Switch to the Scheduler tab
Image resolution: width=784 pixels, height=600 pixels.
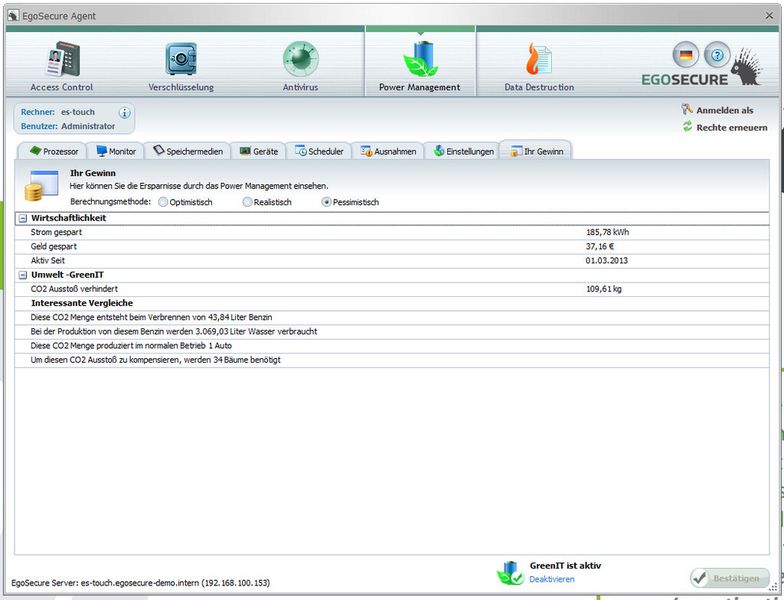(x=318, y=151)
